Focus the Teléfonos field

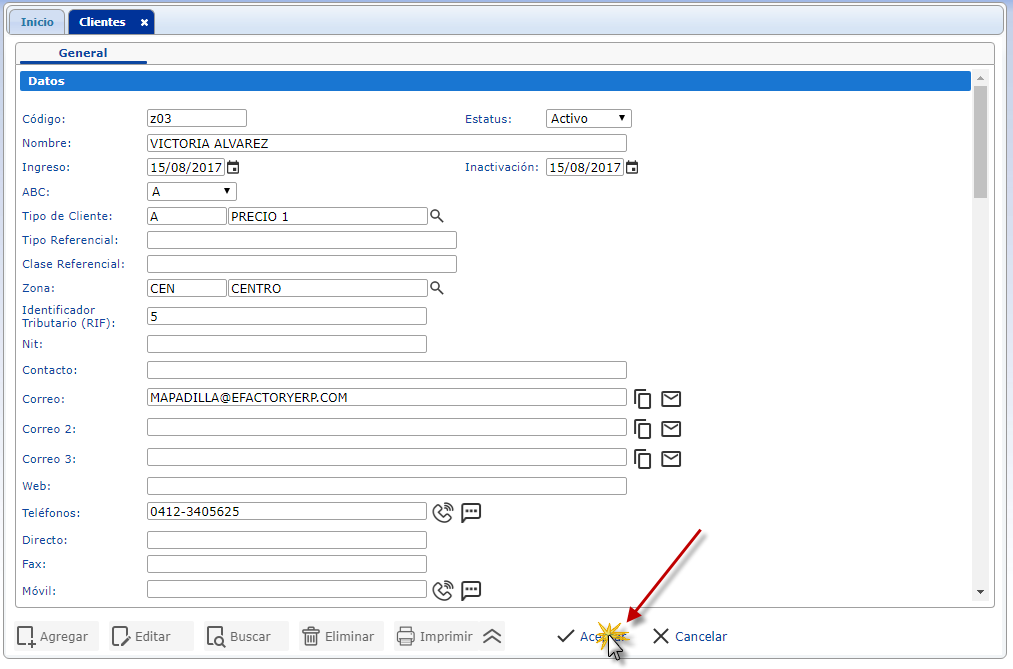pyautogui.click(x=287, y=511)
